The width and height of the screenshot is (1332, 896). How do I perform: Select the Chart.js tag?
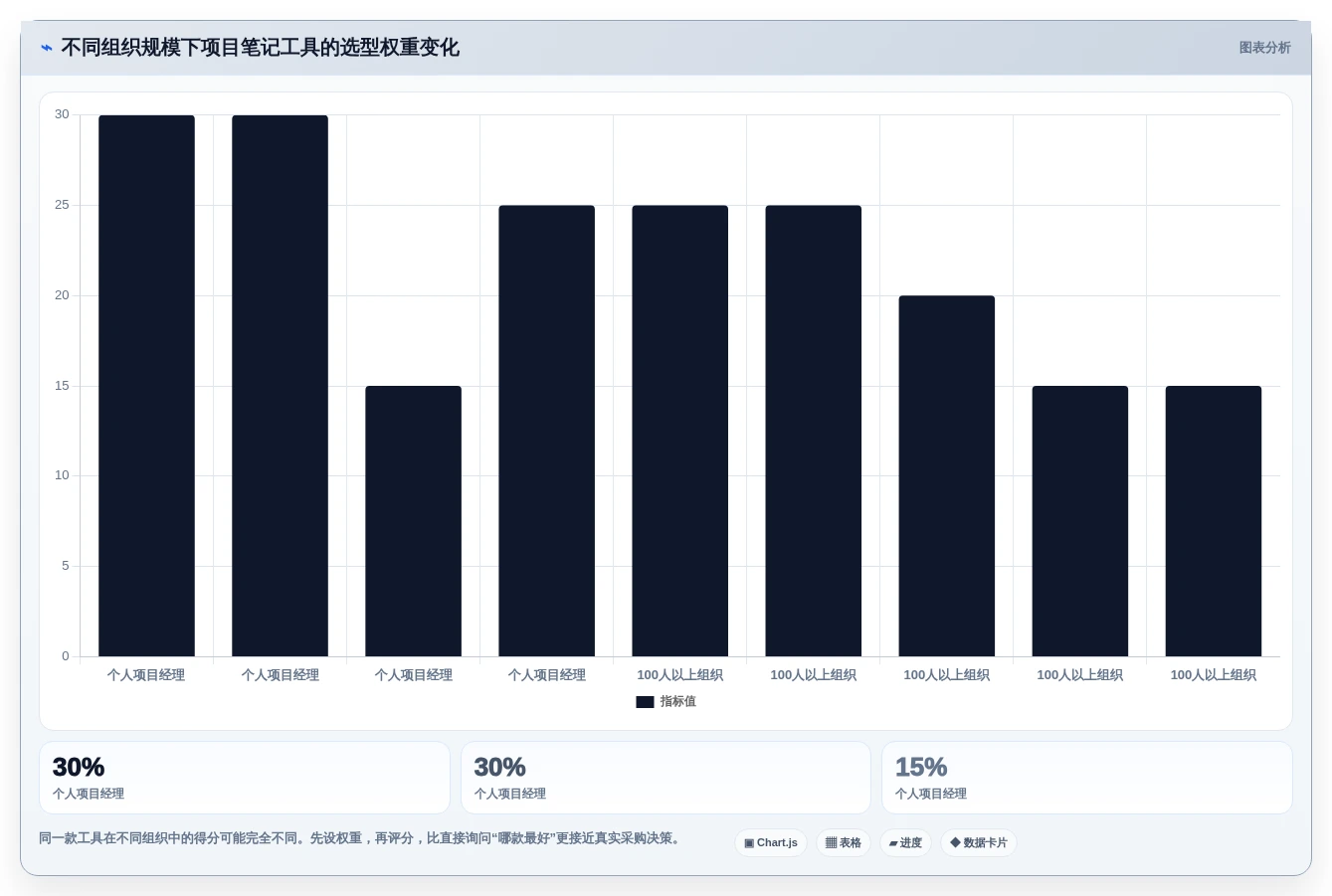point(771,843)
